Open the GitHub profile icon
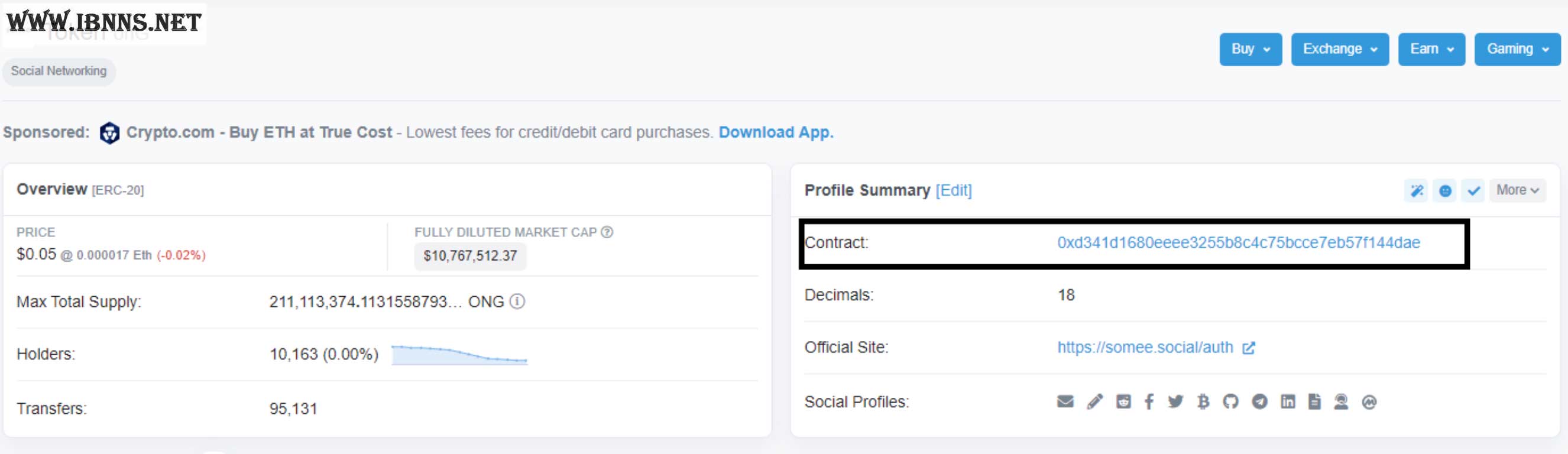1568x454 pixels. 1230,401
